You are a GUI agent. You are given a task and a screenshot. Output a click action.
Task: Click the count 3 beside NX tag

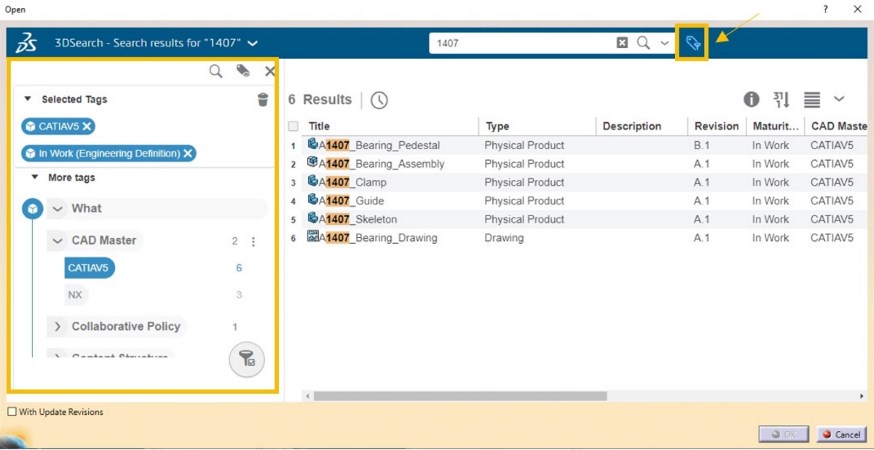pos(239,295)
